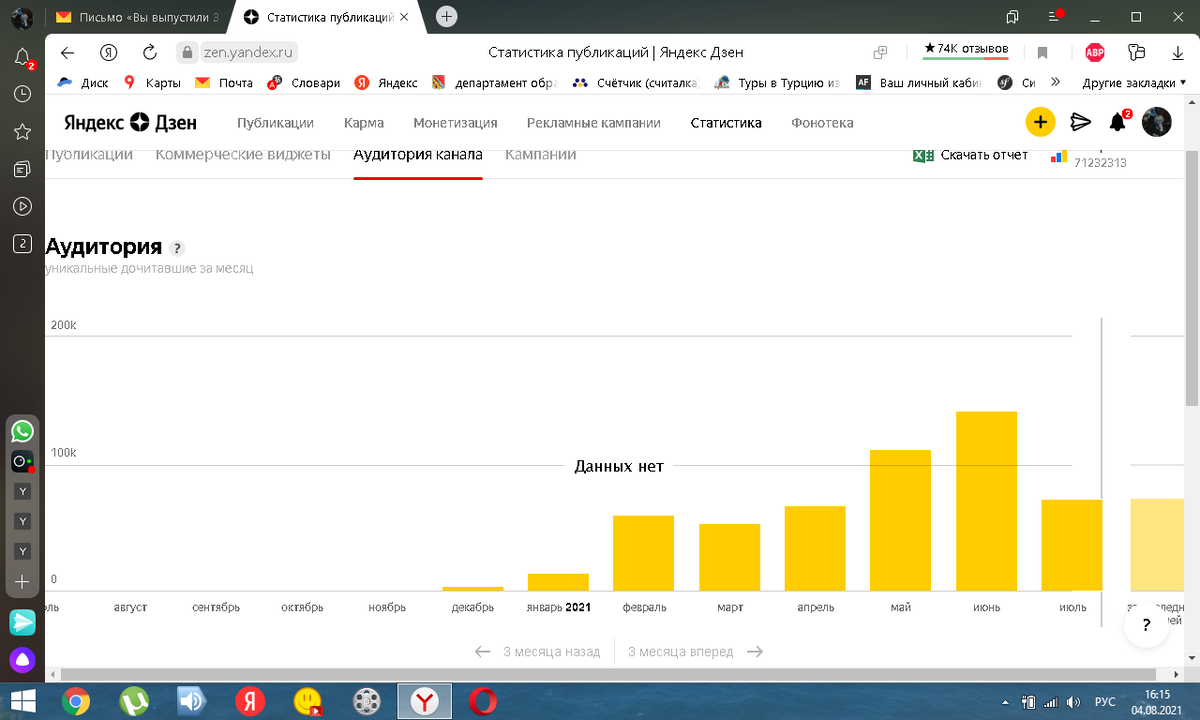
Task: Open favorites star icon in sidebar
Action: [22, 131]
